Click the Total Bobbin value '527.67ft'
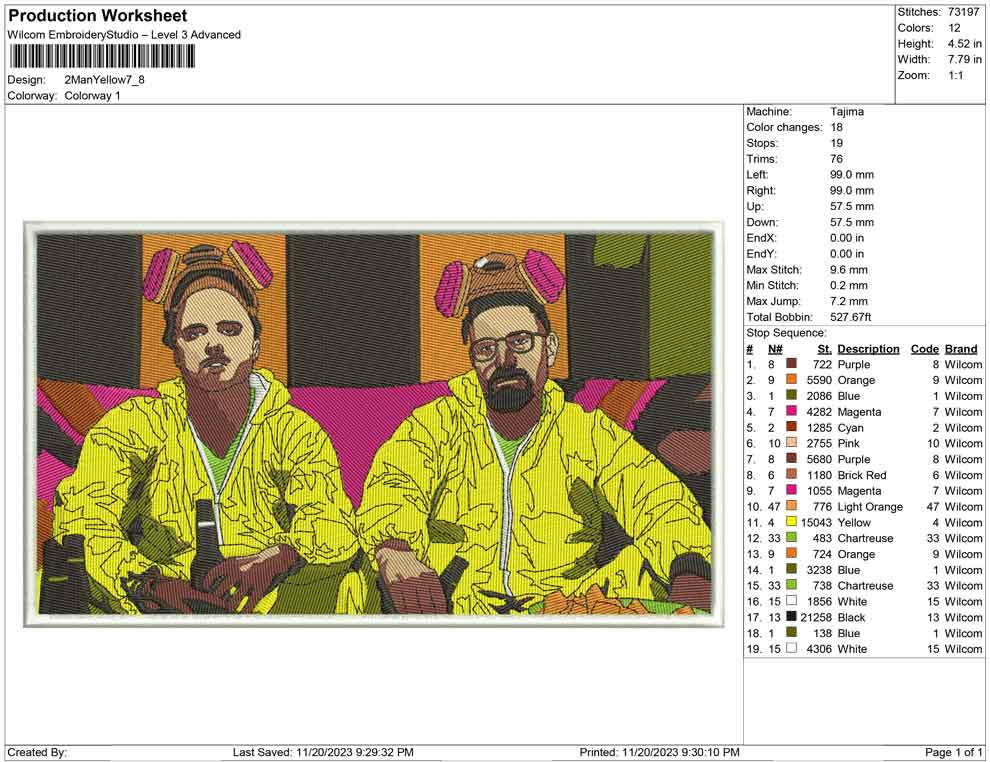The width and height of the screenshot is (990, 762). click(x=850, y=317)
